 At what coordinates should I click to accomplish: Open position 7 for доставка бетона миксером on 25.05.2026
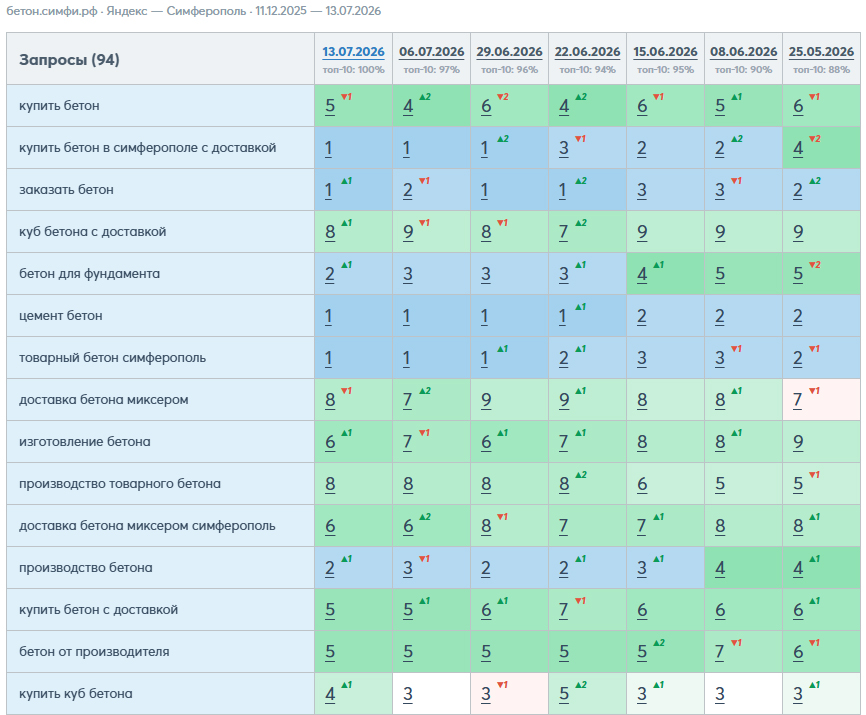(x=798, y=400)
